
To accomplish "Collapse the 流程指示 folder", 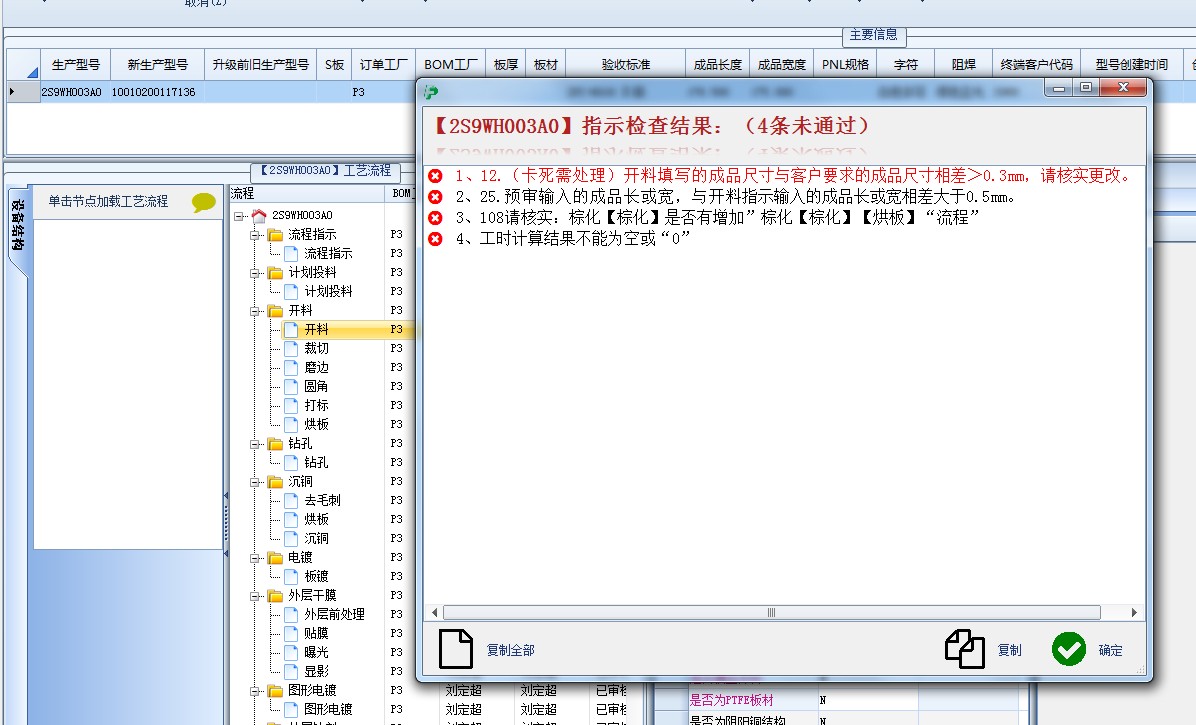I will 255,235.
